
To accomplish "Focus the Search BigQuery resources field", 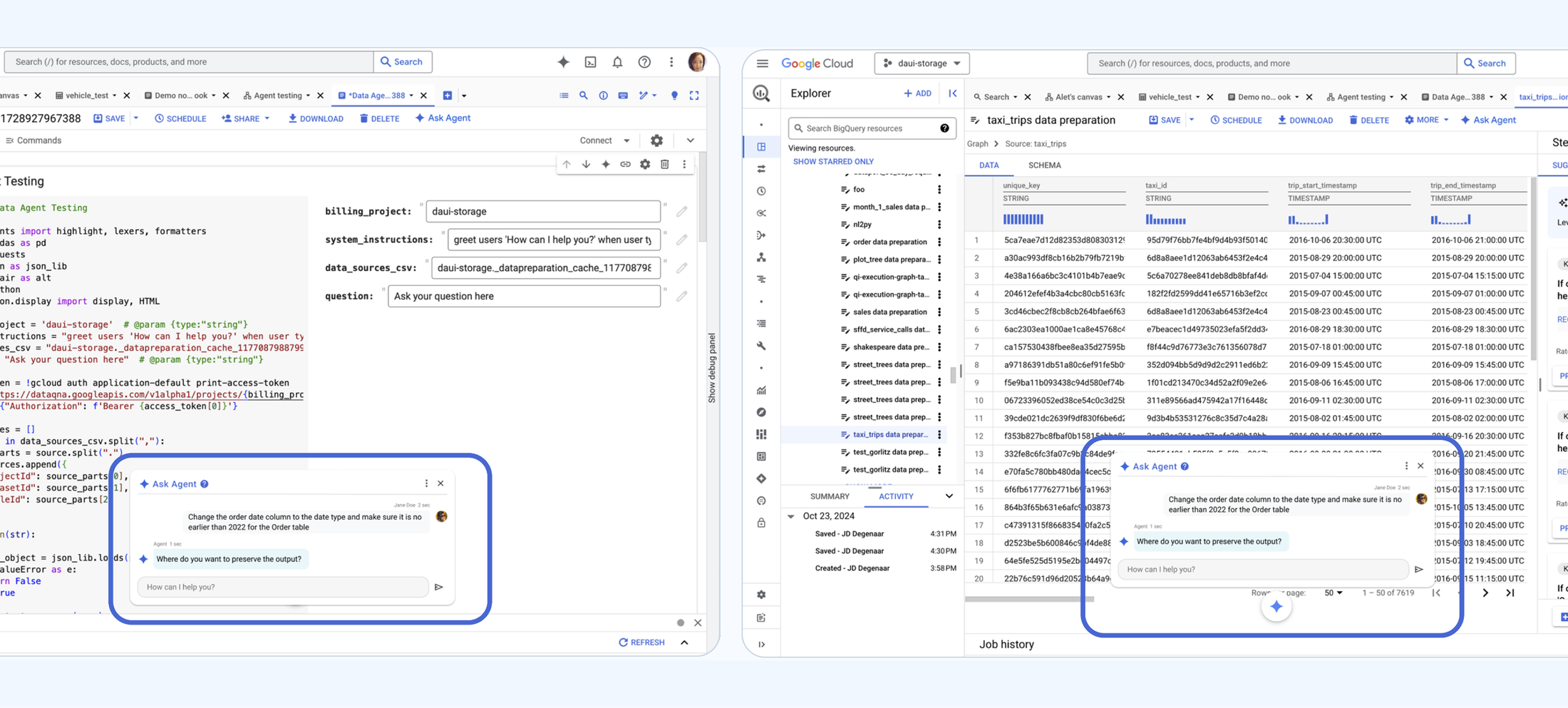I will pyautogui.click(x=871, y=128).
